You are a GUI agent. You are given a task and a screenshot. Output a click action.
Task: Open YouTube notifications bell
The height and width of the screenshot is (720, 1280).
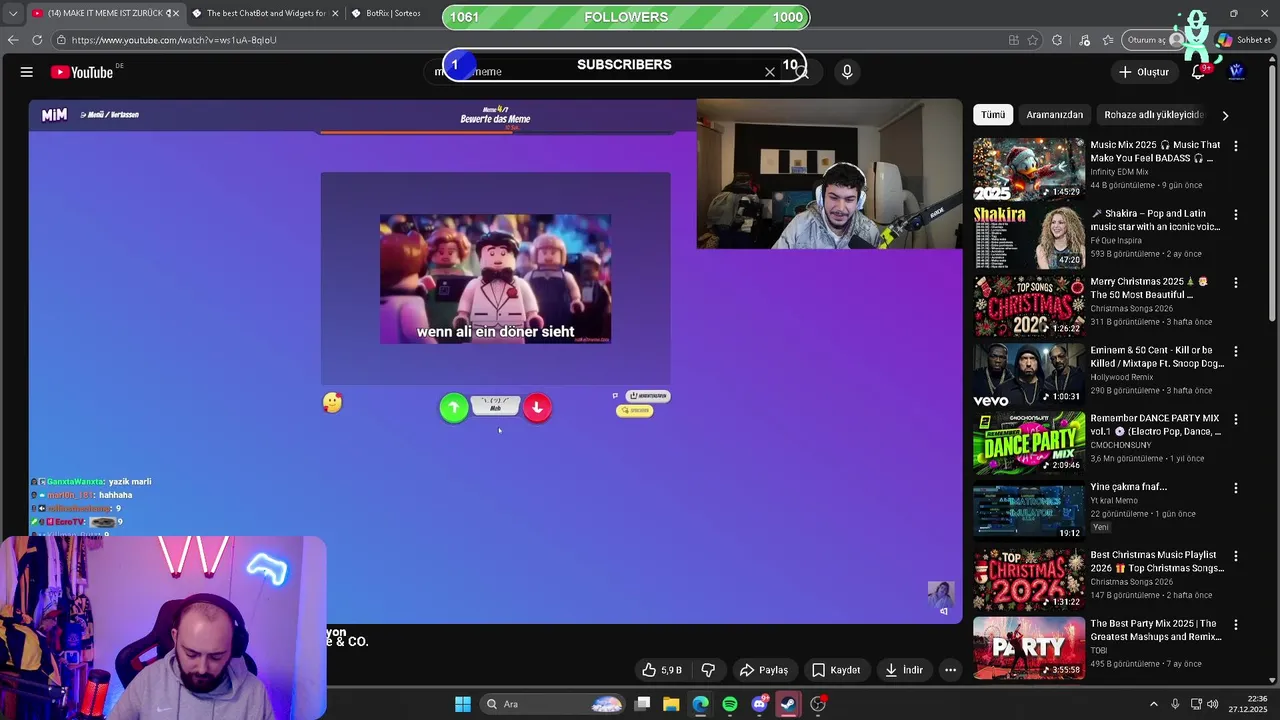(1198, 72)
